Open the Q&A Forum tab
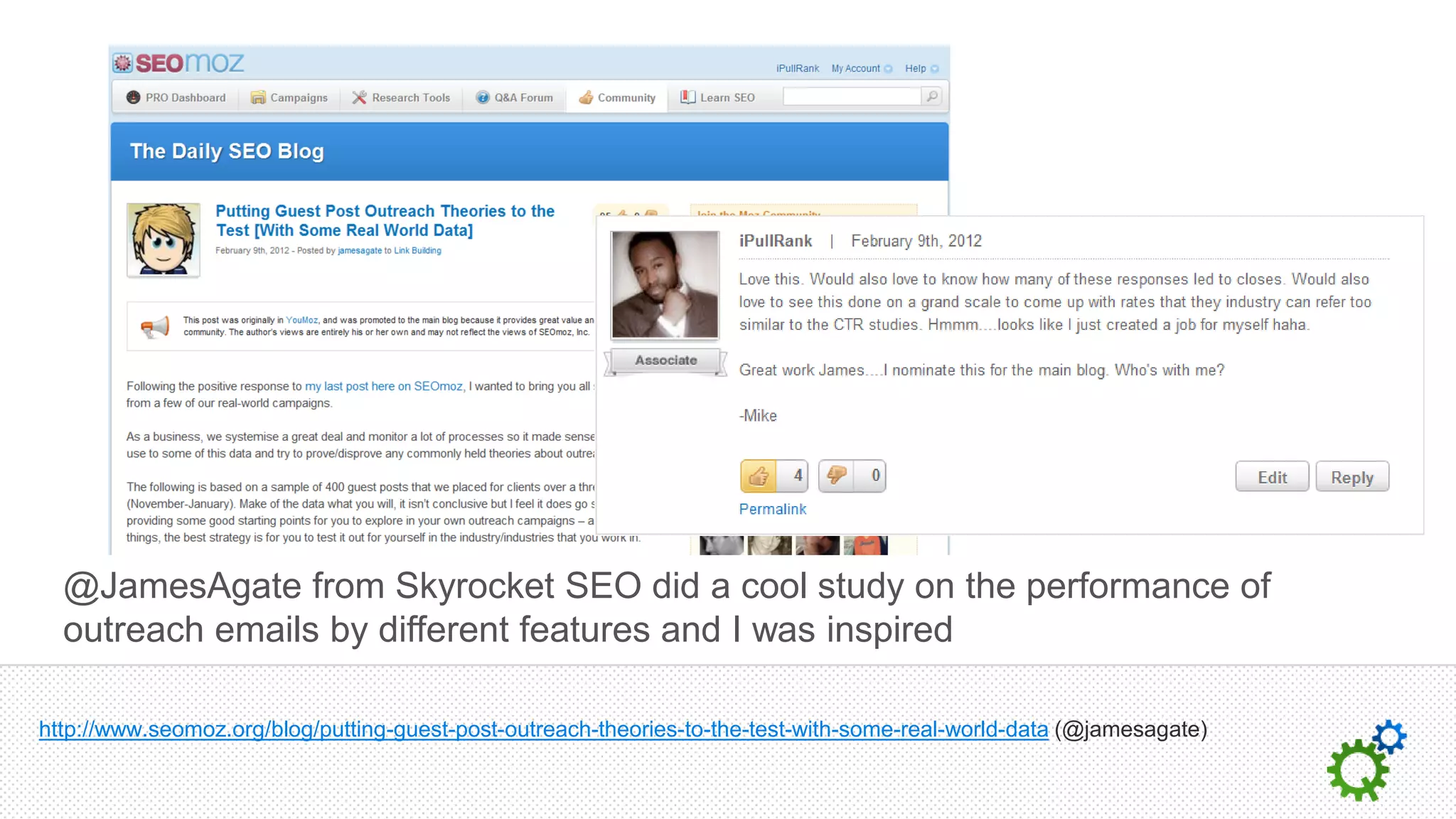This screenshot has width=1456, height=819. [x=515, y=97]
